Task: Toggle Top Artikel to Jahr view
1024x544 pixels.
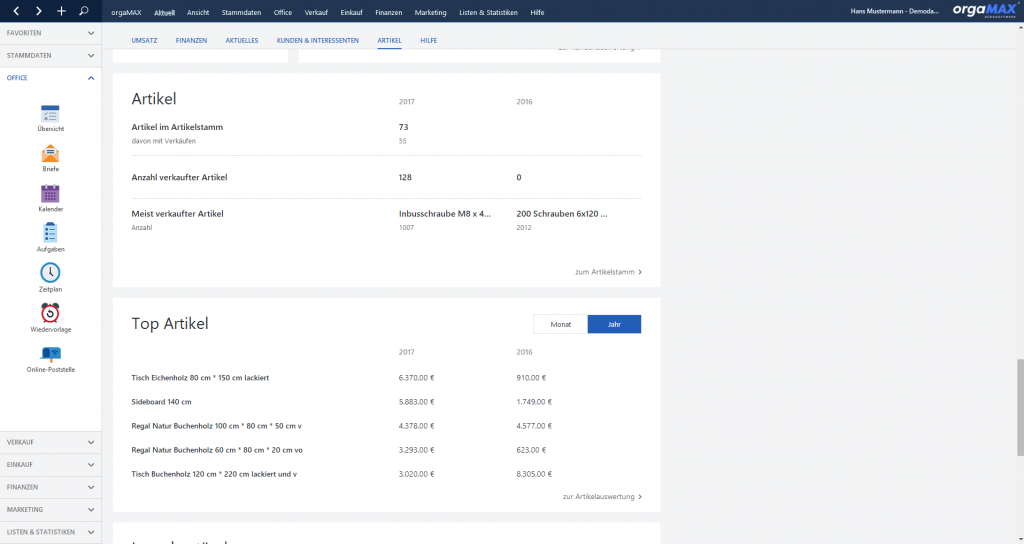Action: coord(615,324)
